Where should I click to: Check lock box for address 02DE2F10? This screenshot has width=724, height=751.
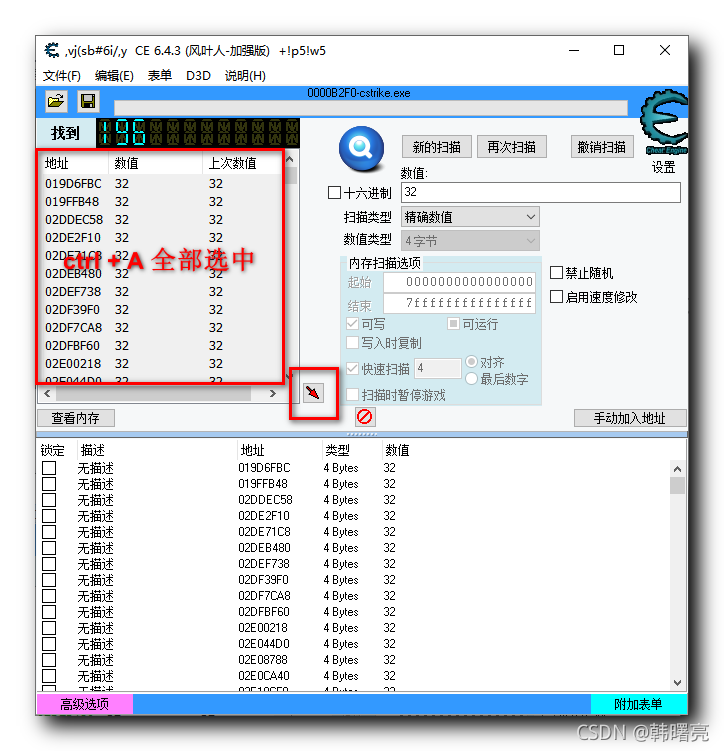pos(49,516)
